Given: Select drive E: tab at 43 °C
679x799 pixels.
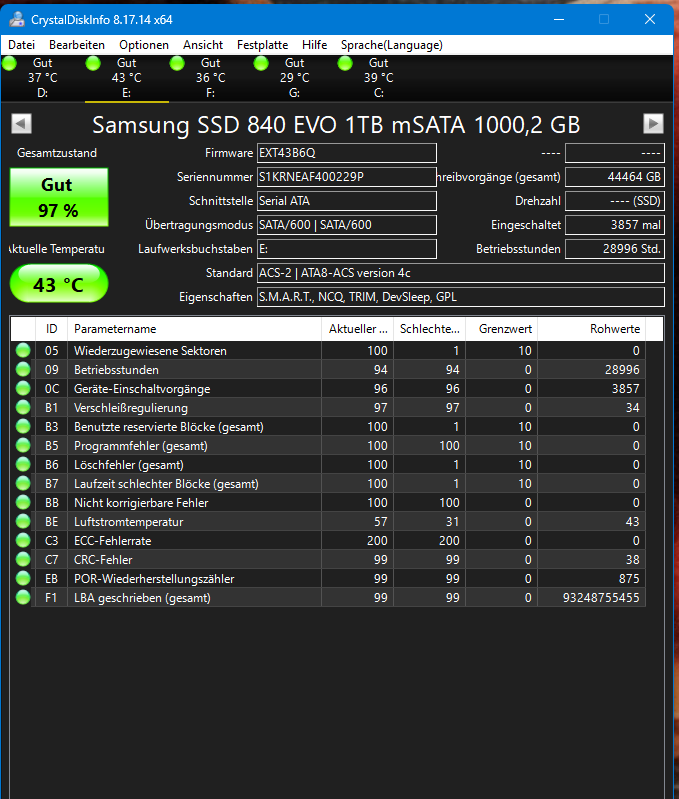Looking at the screenshot, I should (x=127, y=77).
